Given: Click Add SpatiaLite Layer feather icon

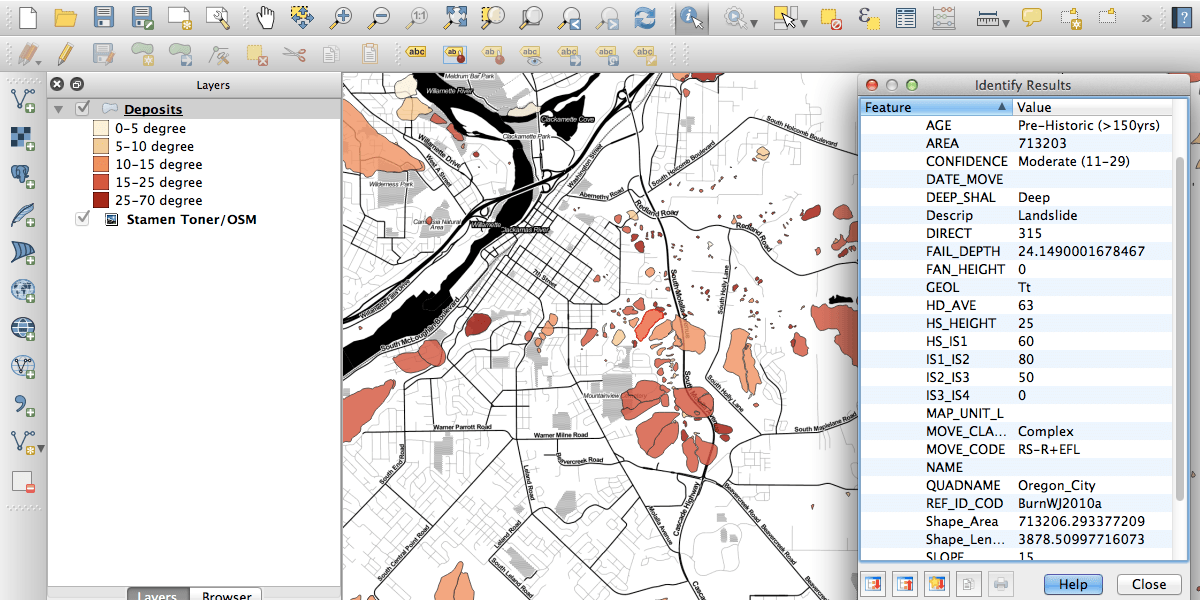Looking at the screenshot, I should click(23, 214).
